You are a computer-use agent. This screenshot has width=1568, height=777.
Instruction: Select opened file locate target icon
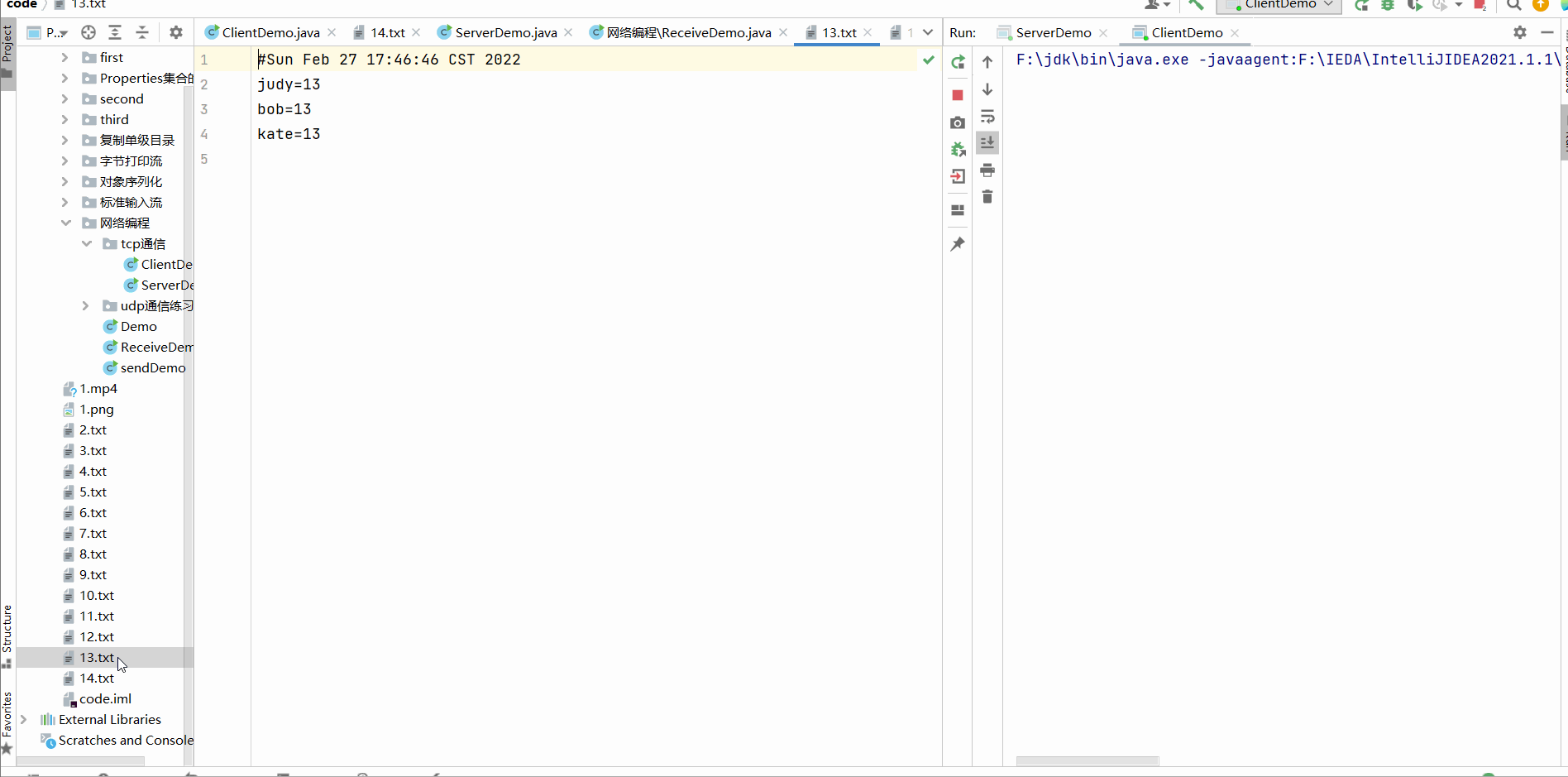point(88,32)
